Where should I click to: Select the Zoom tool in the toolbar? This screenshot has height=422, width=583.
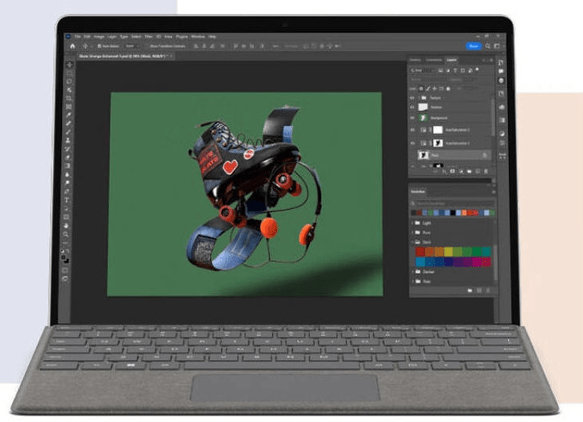coord(66,234)
